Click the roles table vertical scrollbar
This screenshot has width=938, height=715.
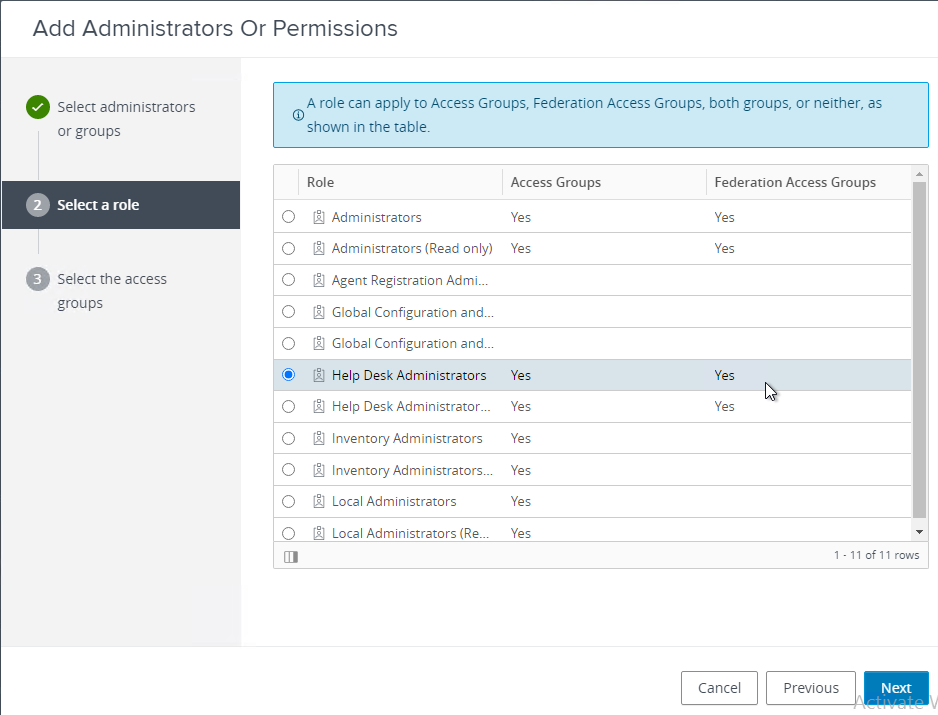(919, 350)
